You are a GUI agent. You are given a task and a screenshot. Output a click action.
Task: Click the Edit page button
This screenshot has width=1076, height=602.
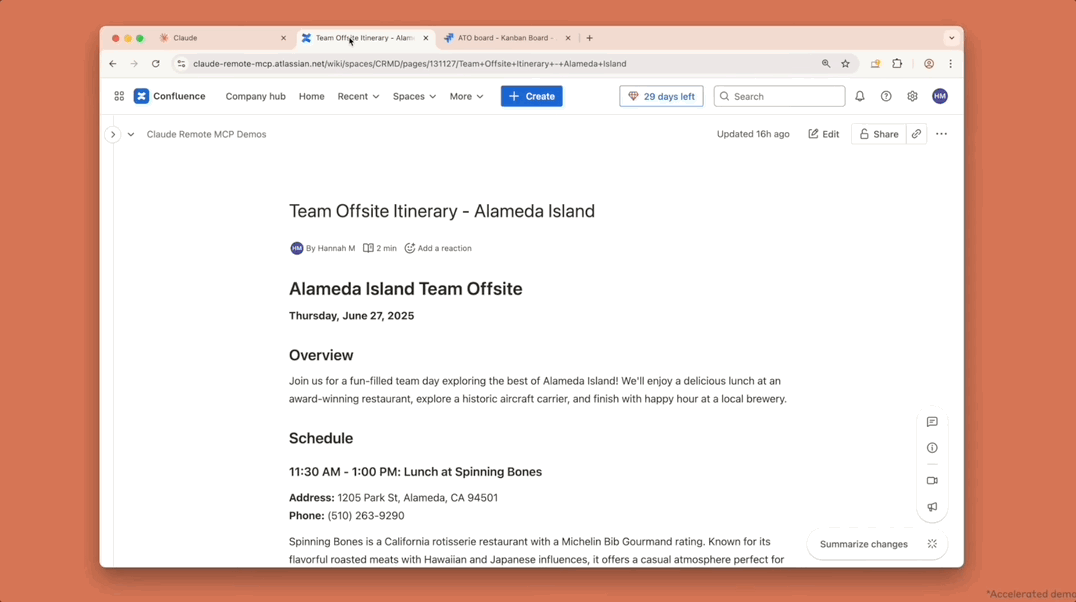[x=823, y=134]
